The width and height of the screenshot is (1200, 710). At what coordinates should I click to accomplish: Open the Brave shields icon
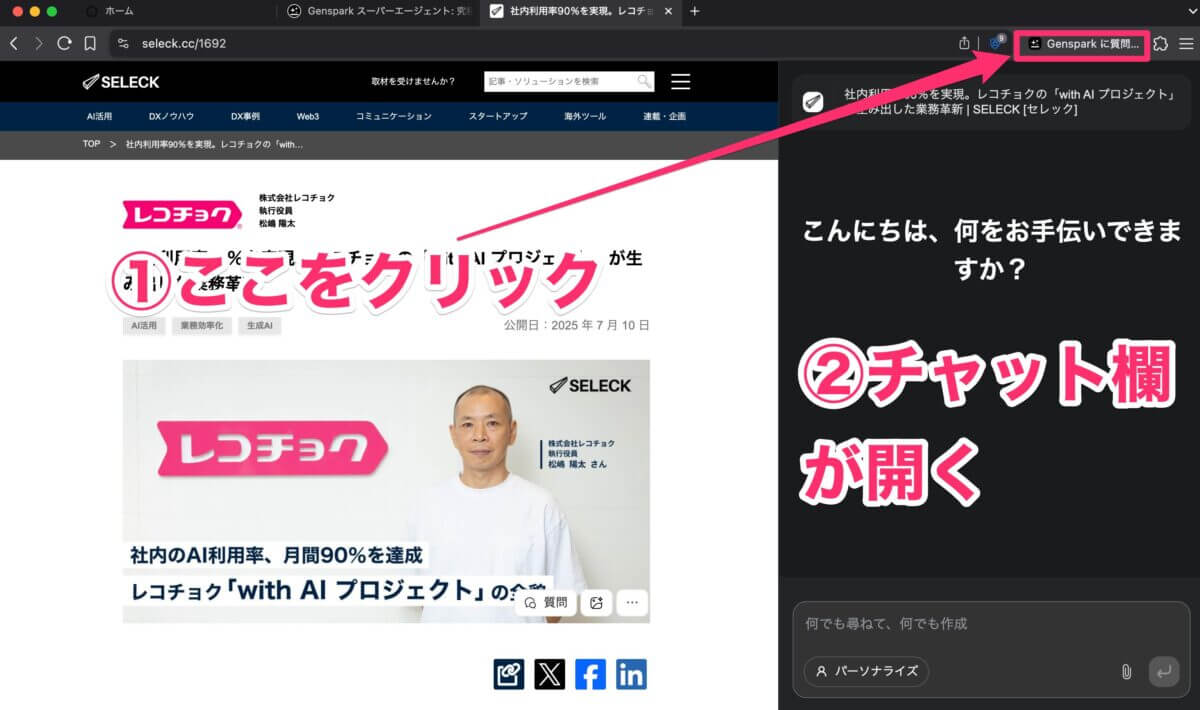click(996, 43)
